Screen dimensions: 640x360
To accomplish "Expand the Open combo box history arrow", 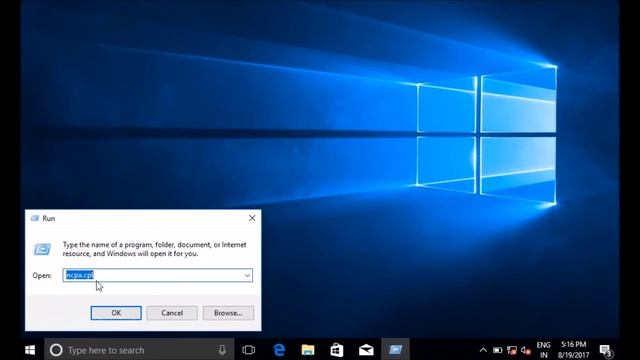I will (247, 276).
